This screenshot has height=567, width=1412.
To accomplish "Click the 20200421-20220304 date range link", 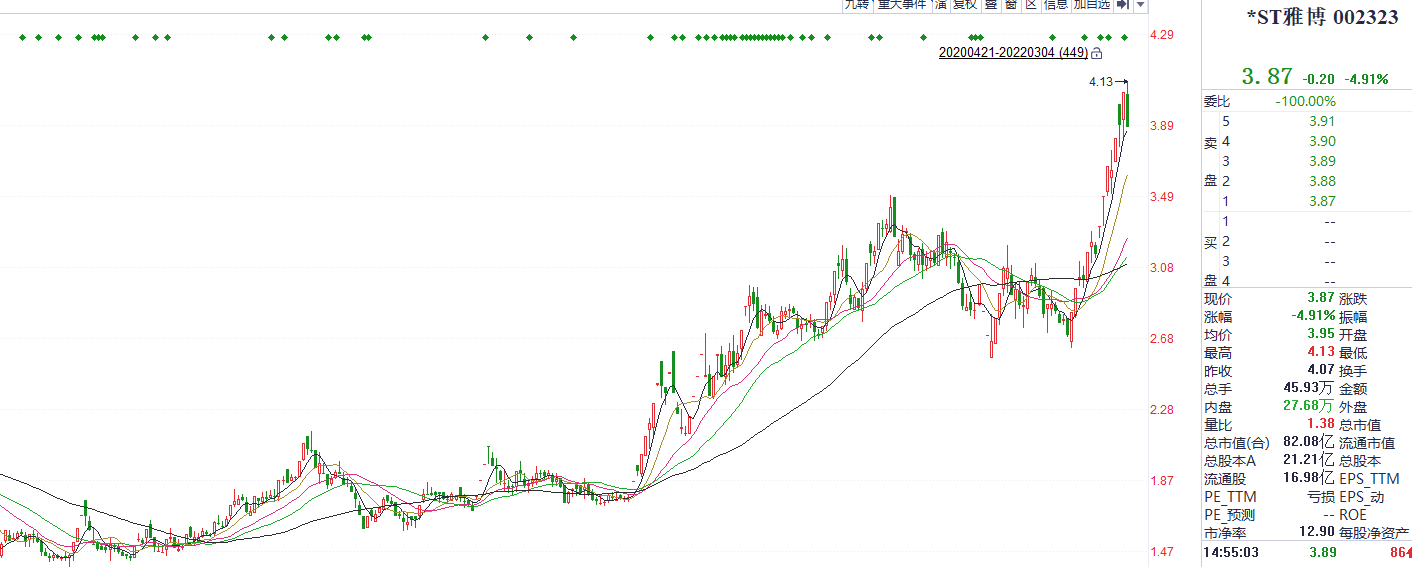I will [x=1012, y=52].
